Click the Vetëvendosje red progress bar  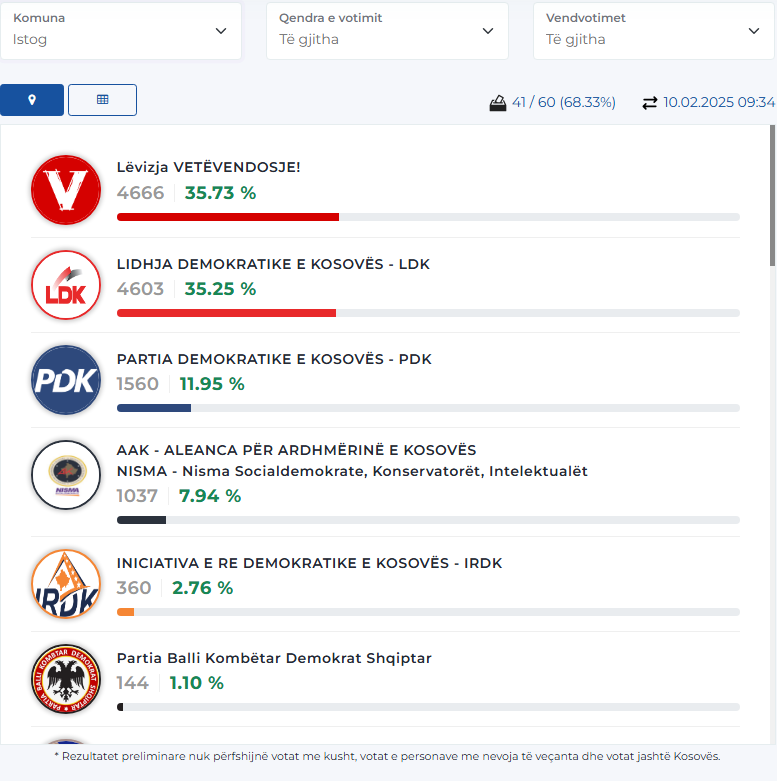click(428, 217)
